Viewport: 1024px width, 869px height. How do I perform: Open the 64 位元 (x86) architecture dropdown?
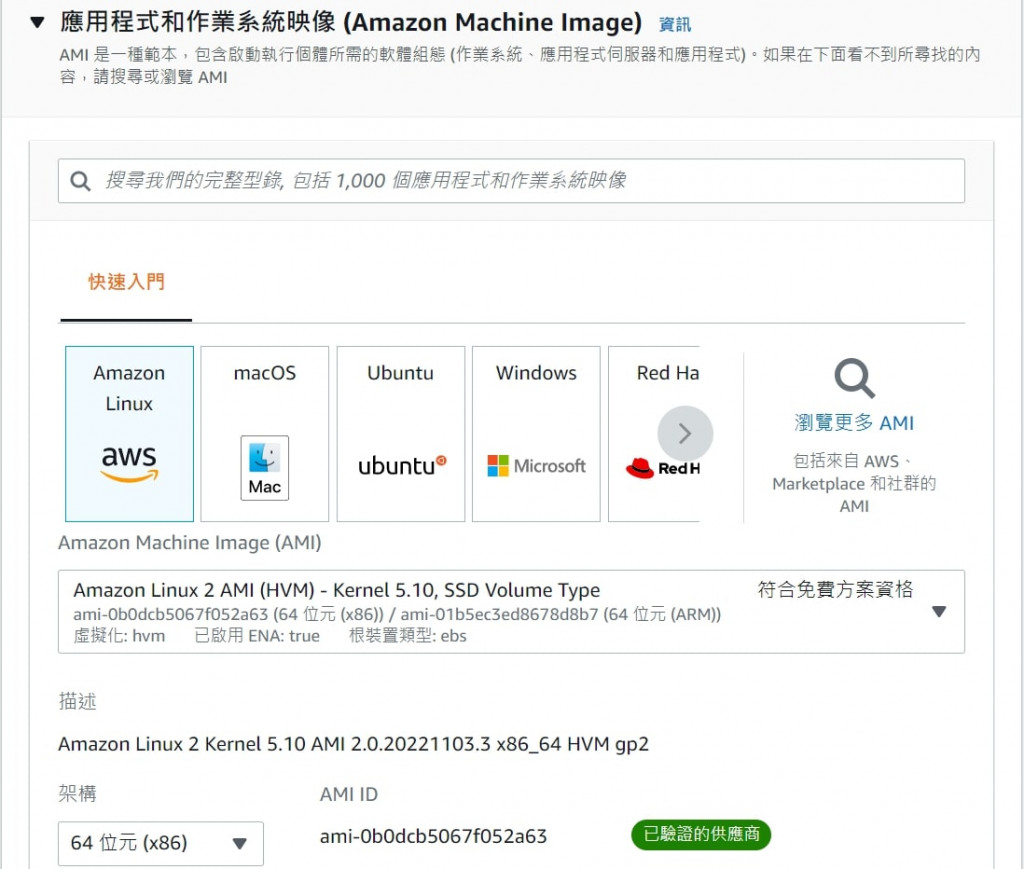tap(161, 843)
